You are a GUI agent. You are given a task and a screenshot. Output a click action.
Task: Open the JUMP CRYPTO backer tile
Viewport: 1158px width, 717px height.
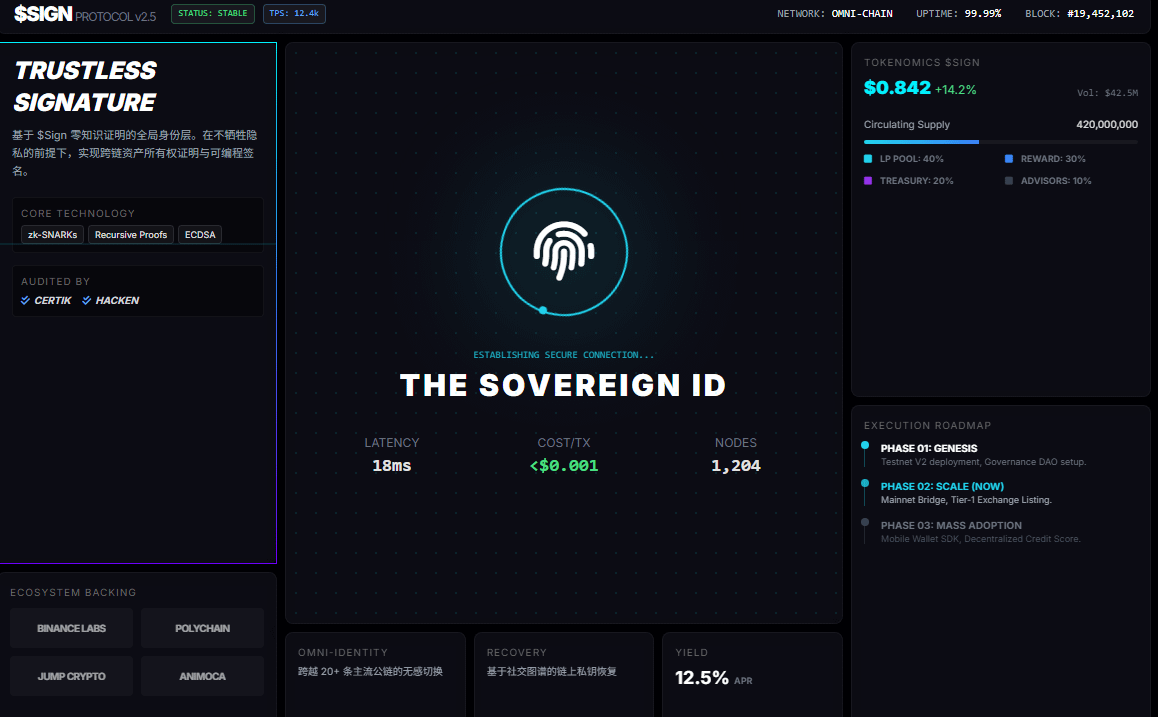[72, 676]
